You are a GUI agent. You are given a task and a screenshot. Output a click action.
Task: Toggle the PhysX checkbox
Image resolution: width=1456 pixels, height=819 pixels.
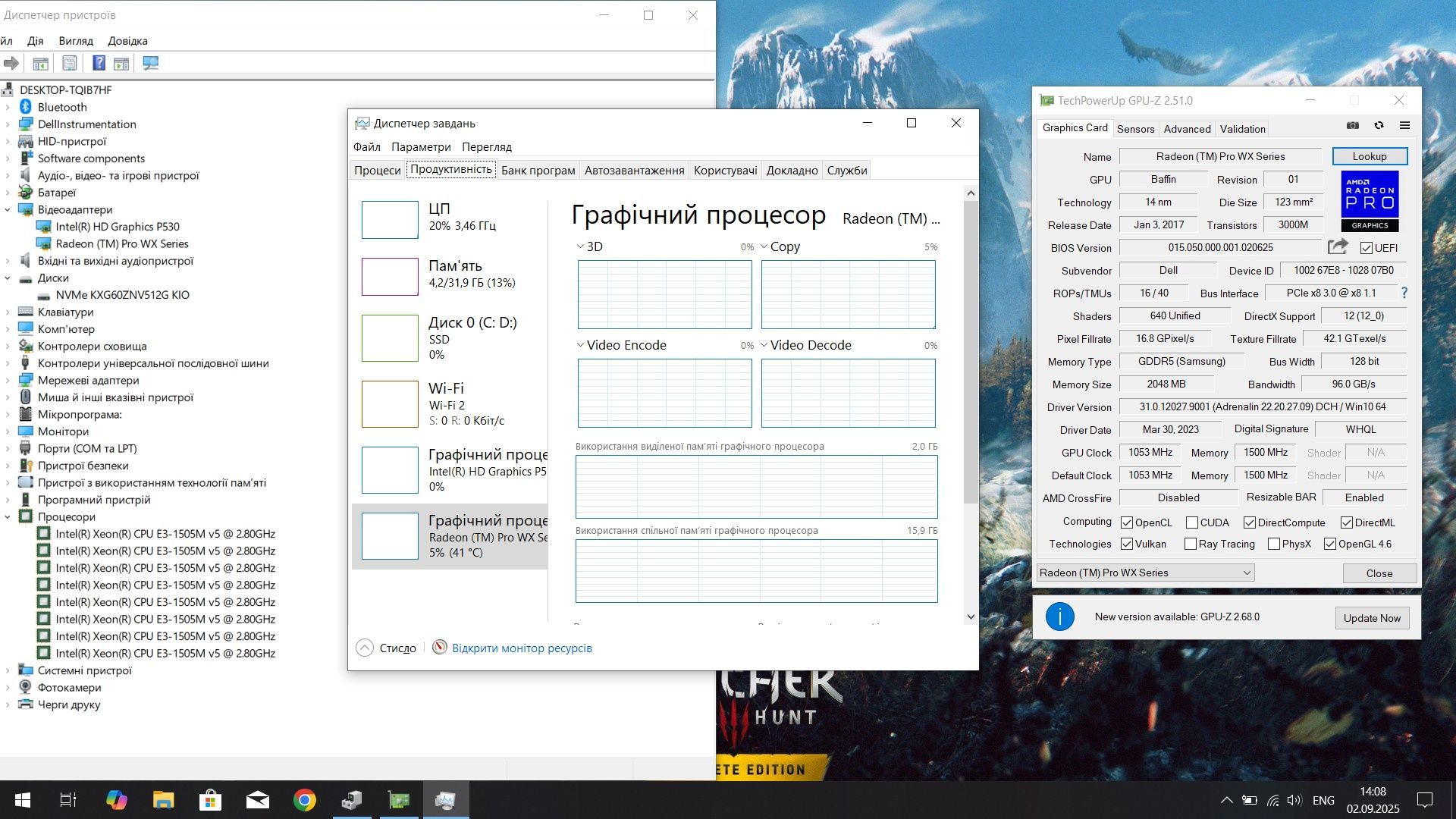[1274, 544]
